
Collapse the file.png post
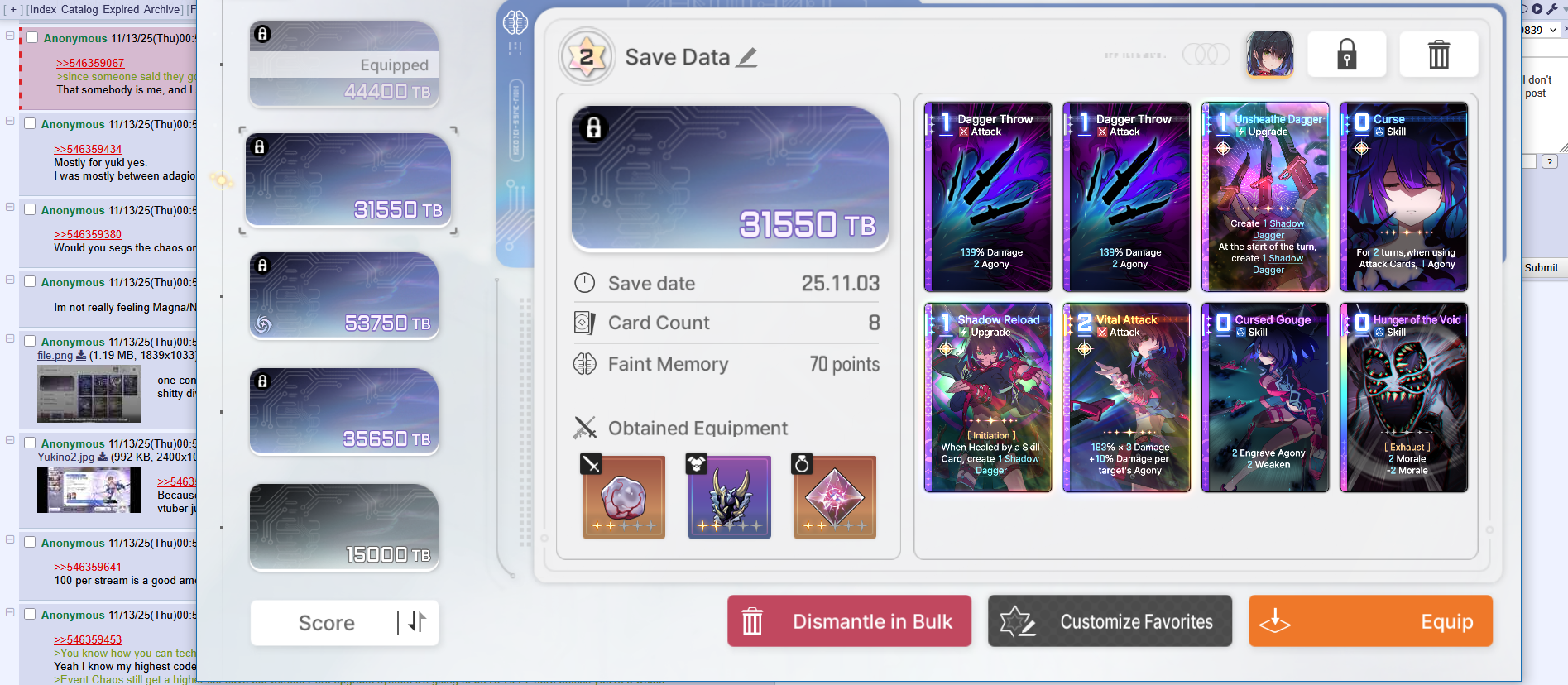(x=10, y=338)
